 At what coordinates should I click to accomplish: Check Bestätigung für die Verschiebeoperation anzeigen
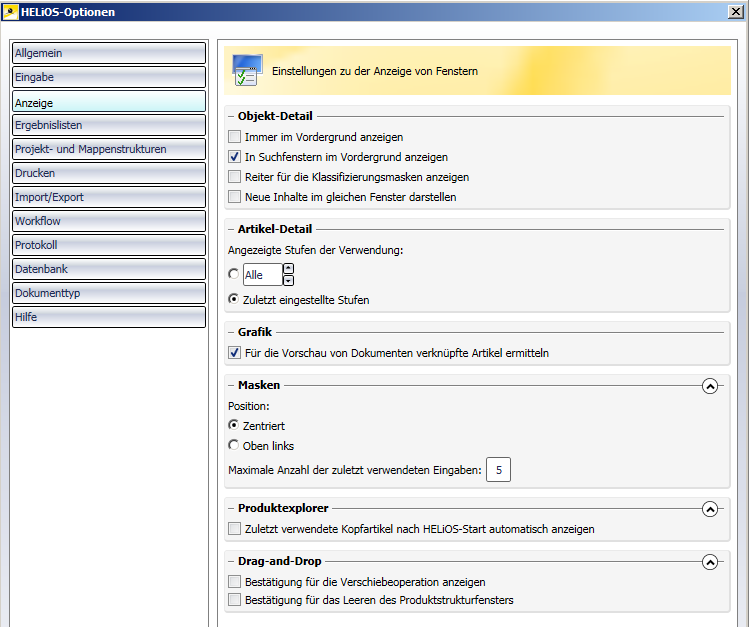tap(235, 582)
